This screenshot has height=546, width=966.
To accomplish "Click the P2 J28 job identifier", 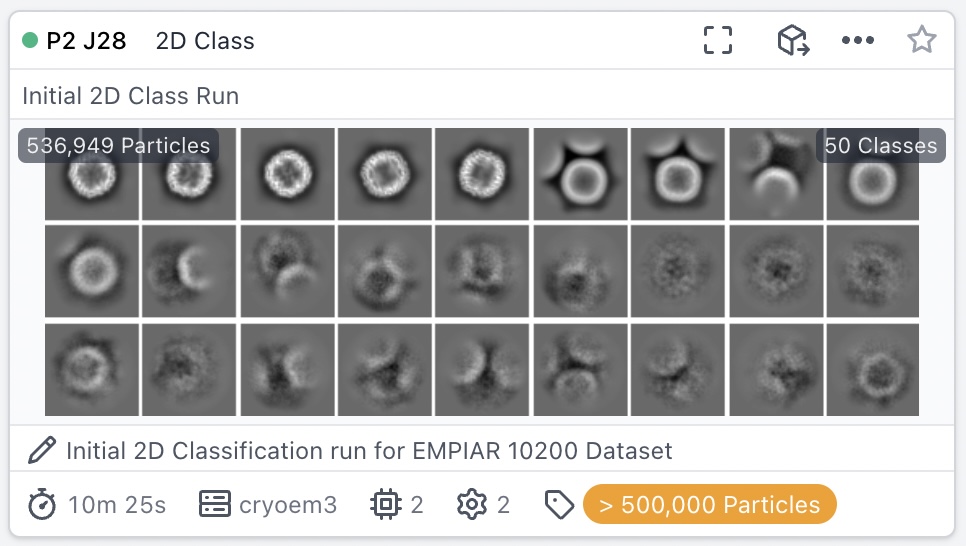I will 86,41.
